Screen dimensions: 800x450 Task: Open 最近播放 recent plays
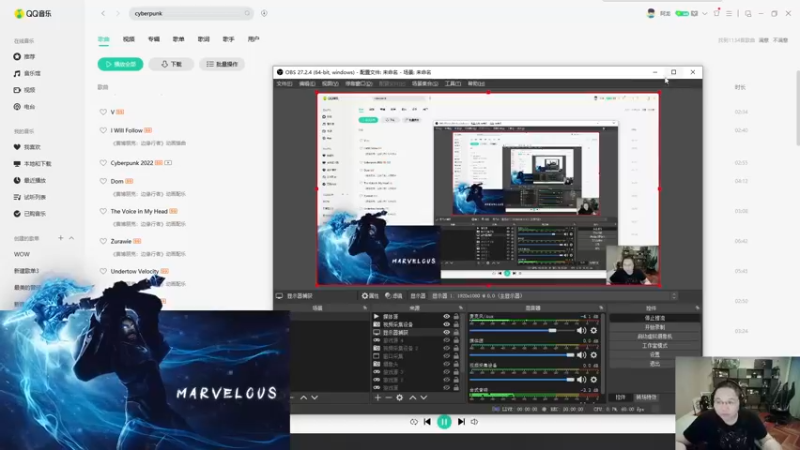click(x=29, y=180)
